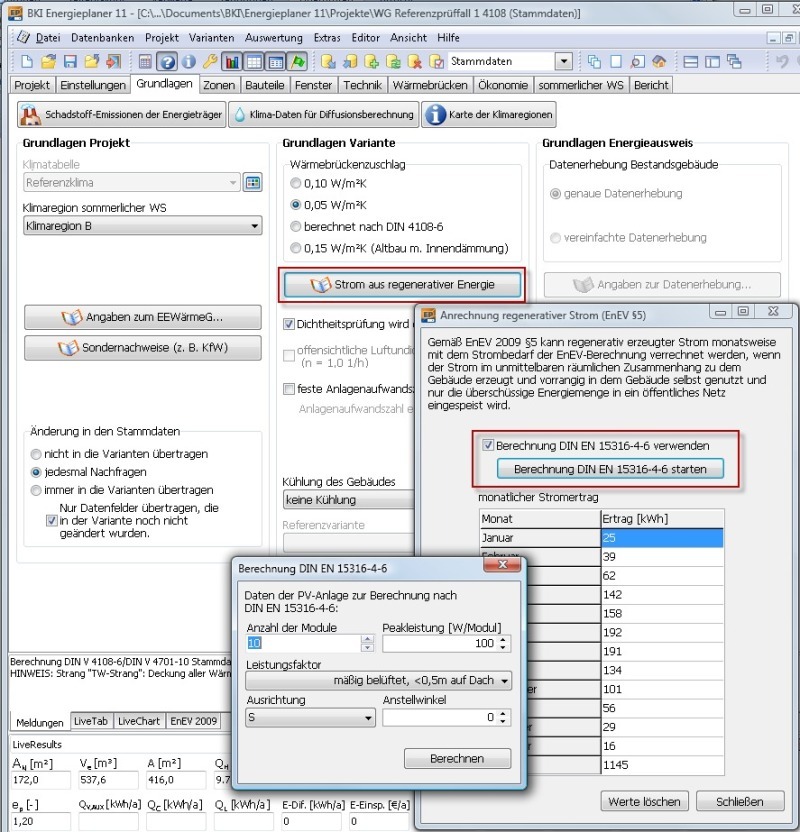Click the database with green plus icon
Viewport: 800px width, 832px height.
371,62
